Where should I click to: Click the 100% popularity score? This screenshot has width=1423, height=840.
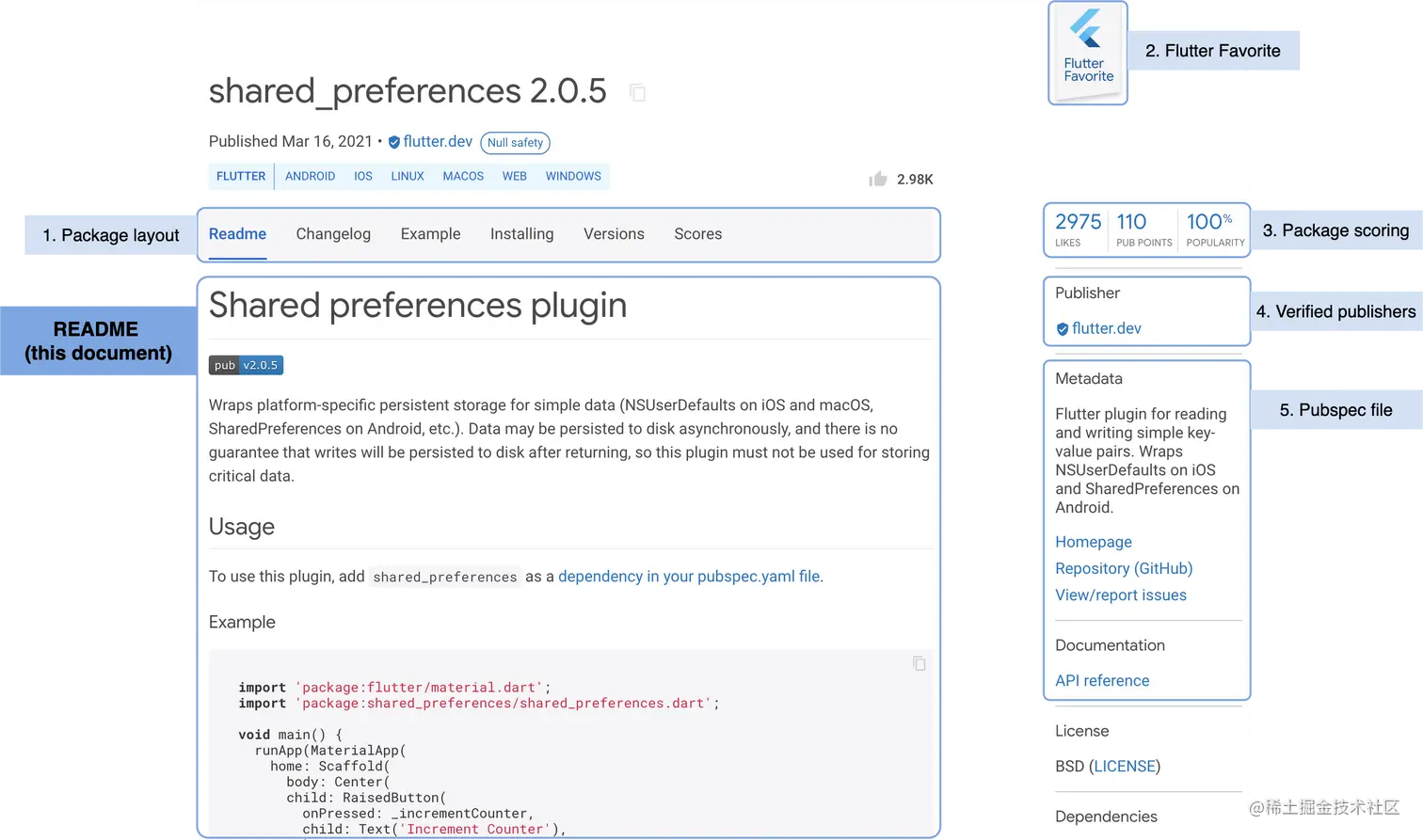[x=1215, y=230]
